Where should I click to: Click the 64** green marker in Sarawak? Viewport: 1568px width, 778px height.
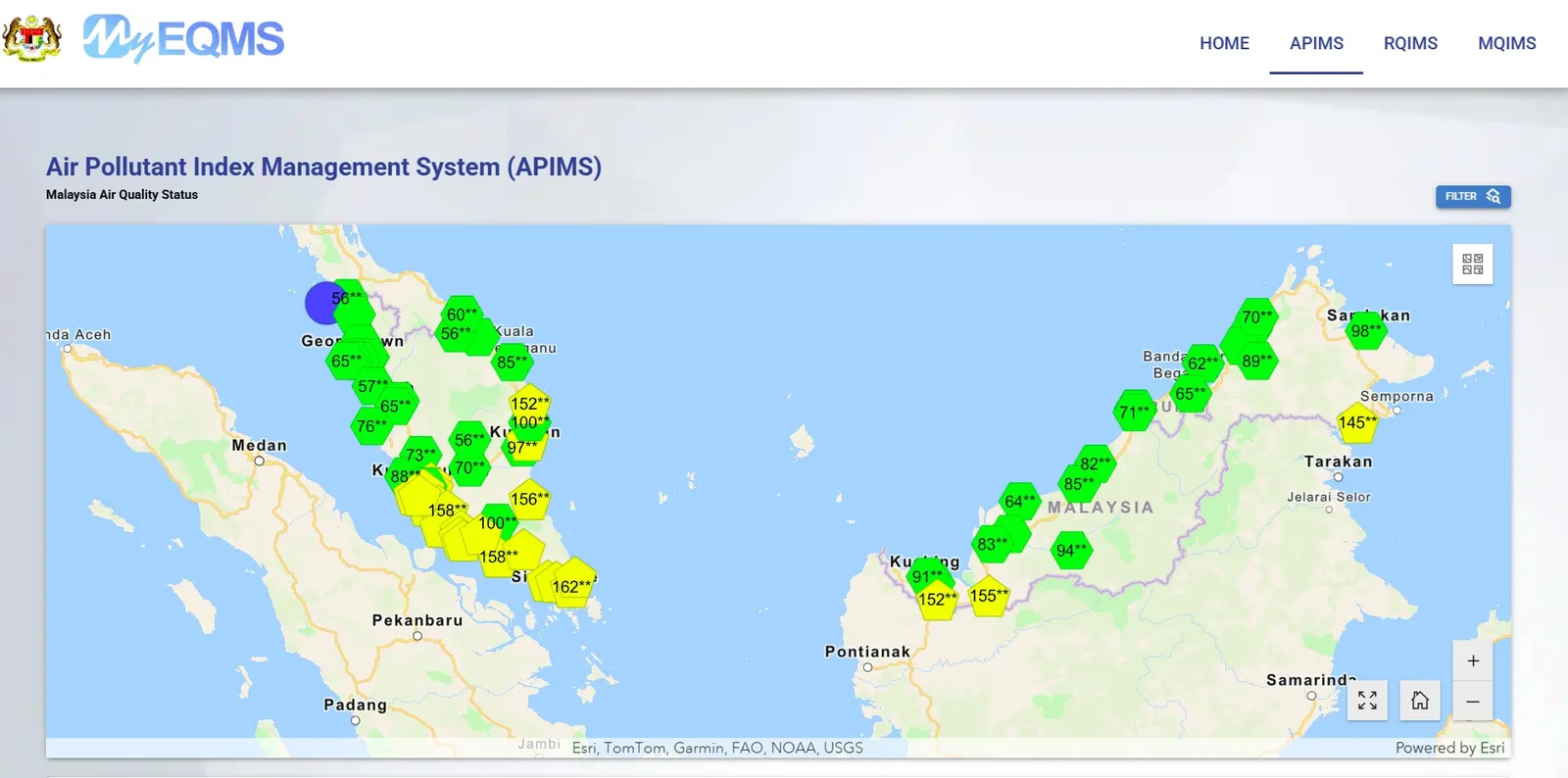(x=1019, y=501)
